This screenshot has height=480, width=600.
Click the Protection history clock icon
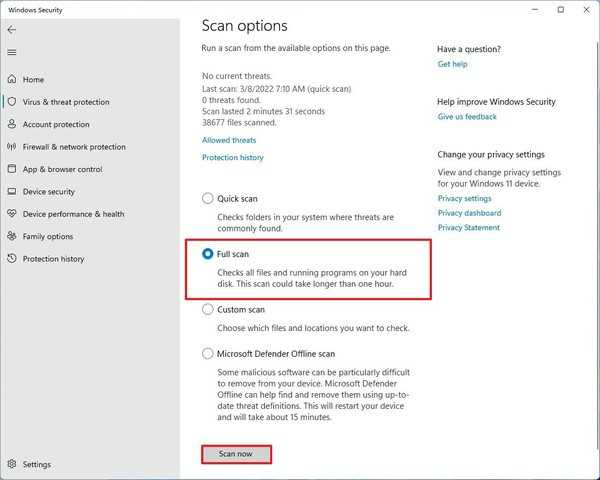coord(12,258)
